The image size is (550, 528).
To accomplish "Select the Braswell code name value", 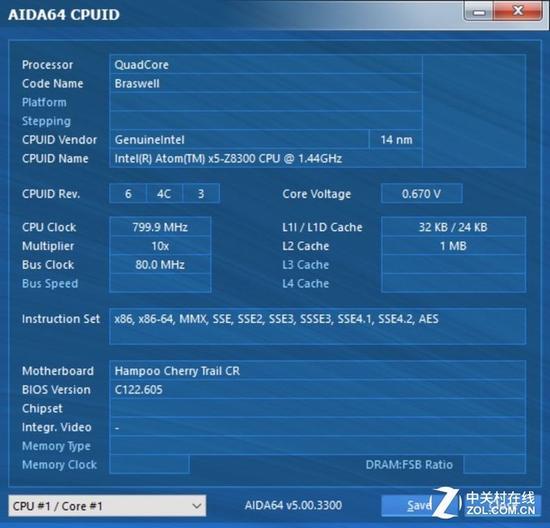I will (x=137, y=83).
